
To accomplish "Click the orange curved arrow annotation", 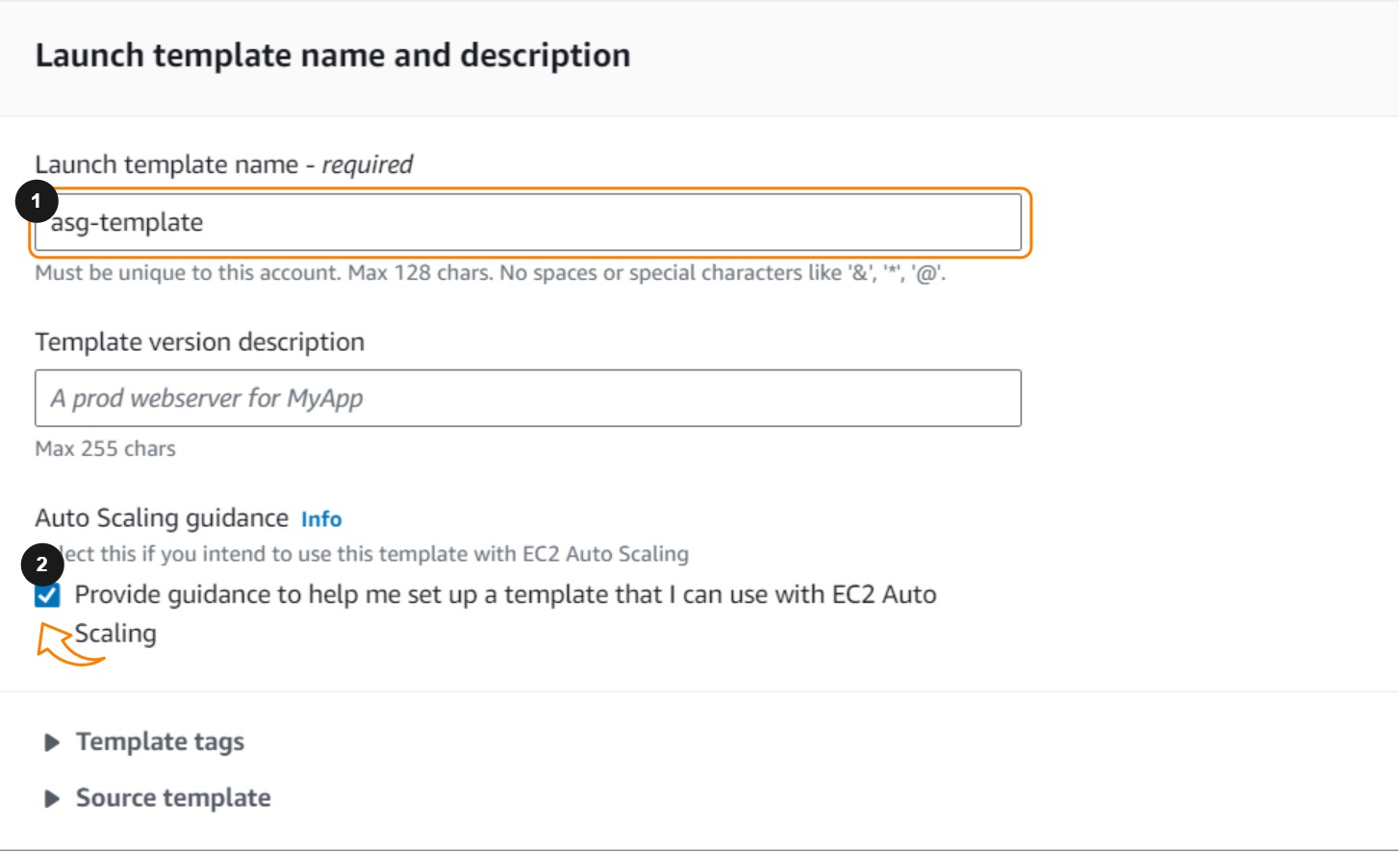I will tap(67, 645).
